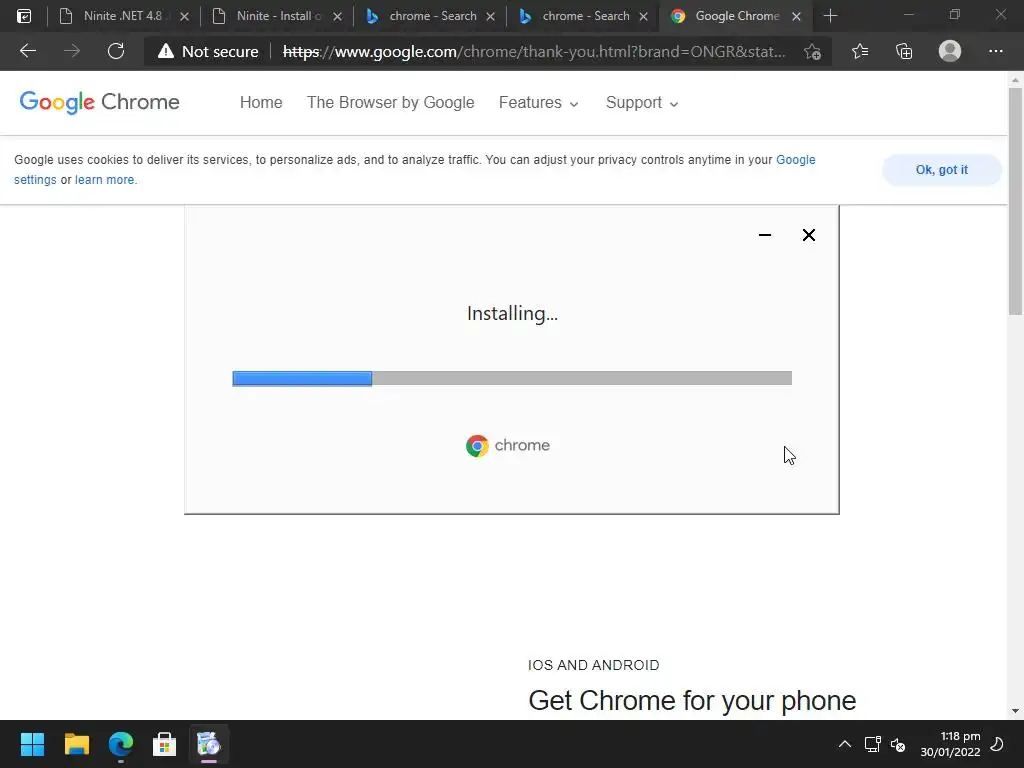
Task: Select the Google Chrome tab
Action: (737, 16)
